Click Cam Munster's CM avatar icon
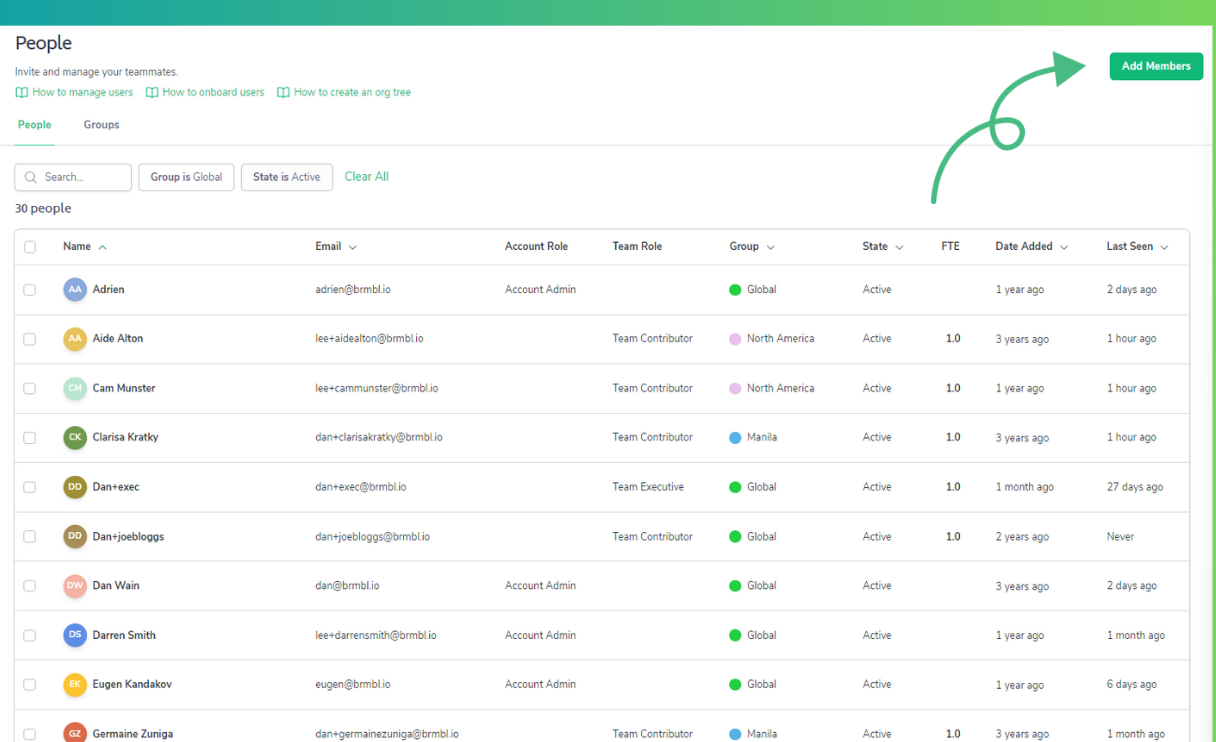 click(x=75, y=388)
